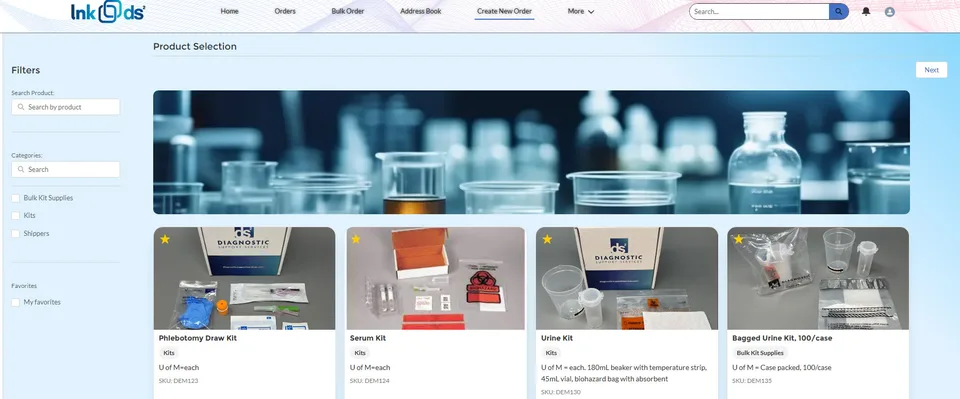Open the Address Book tab

(x=421, y=12)
